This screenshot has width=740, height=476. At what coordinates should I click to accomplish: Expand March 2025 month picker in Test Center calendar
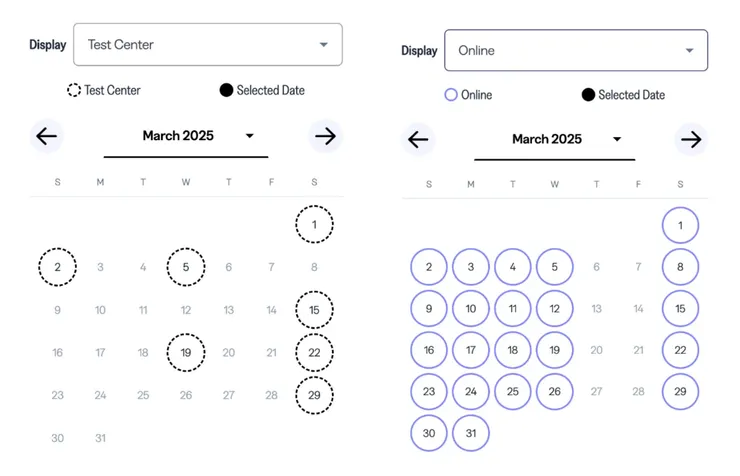[250, 136]
